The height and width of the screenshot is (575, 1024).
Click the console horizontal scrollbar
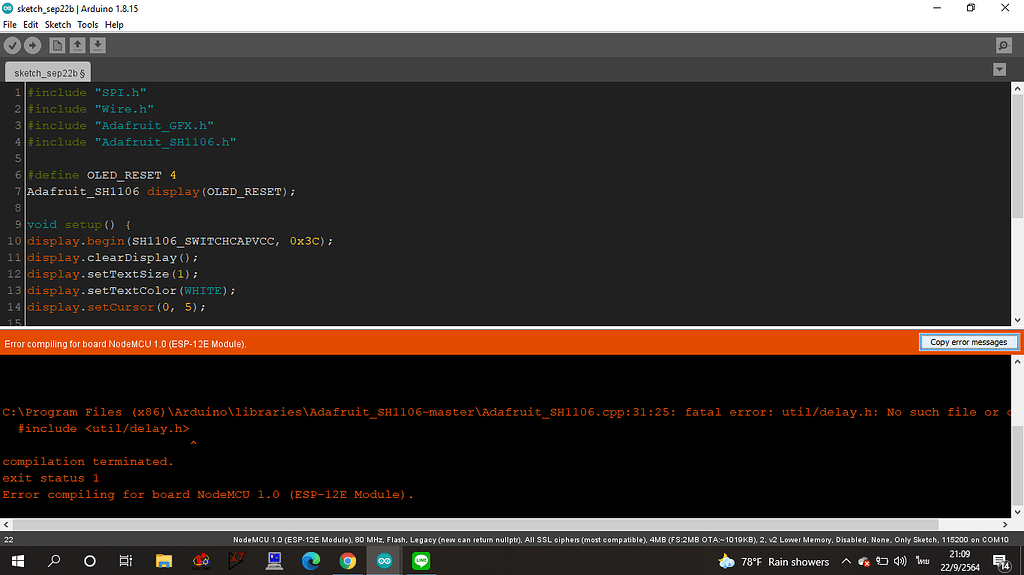[500, 524]
